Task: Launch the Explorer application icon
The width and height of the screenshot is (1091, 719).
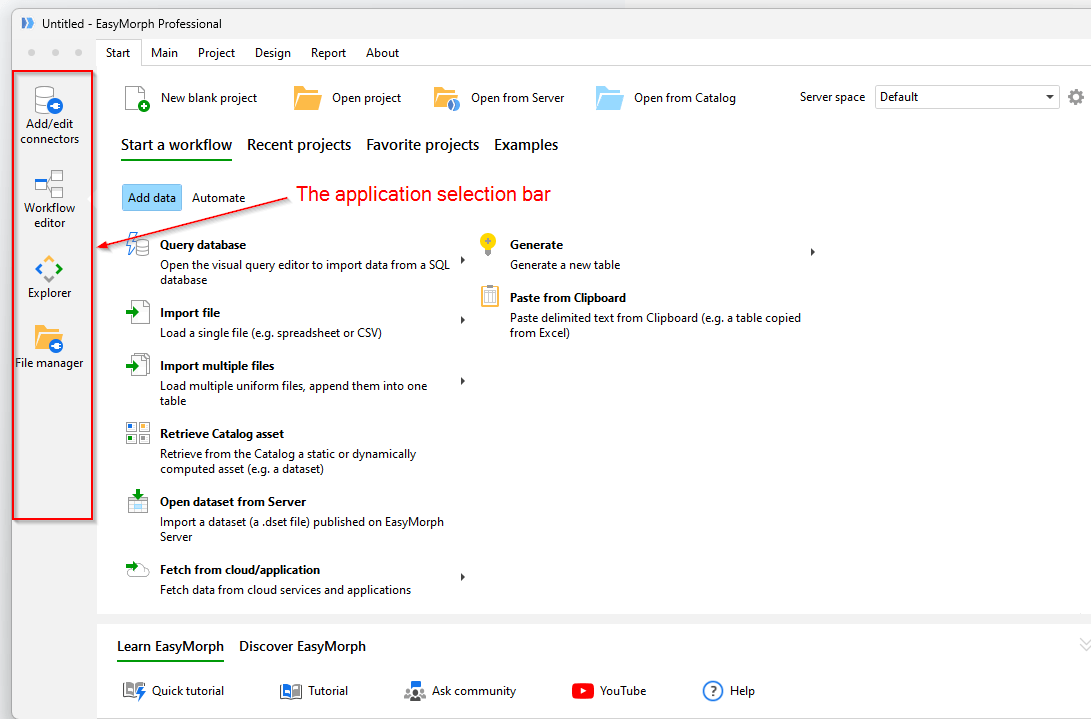Action: (x=49, y=269)
